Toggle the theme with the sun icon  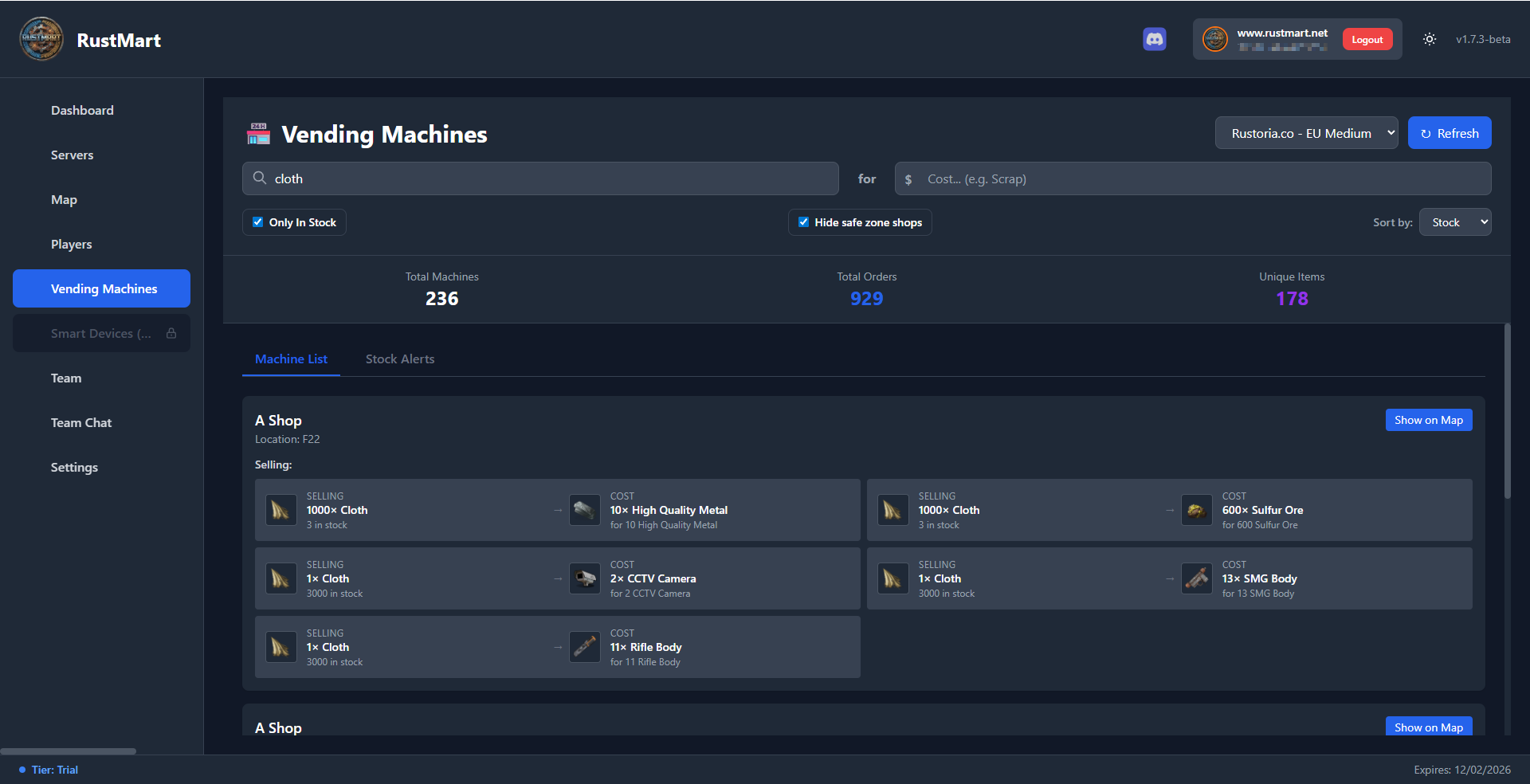coord(1429,38)
